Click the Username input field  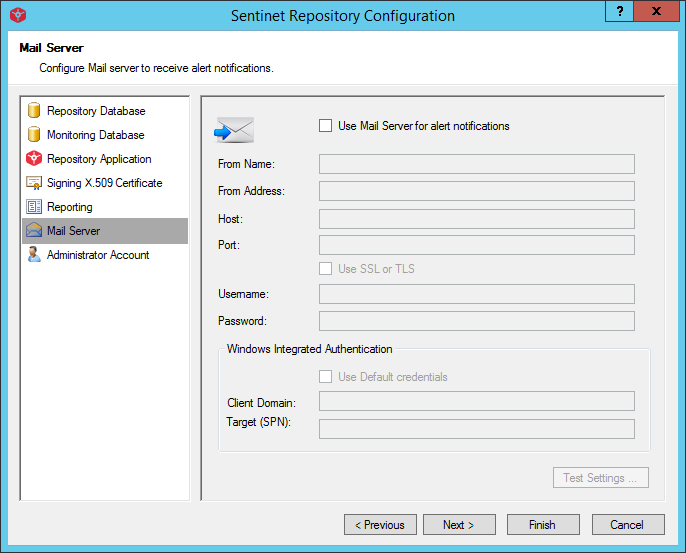click(476, 294)
